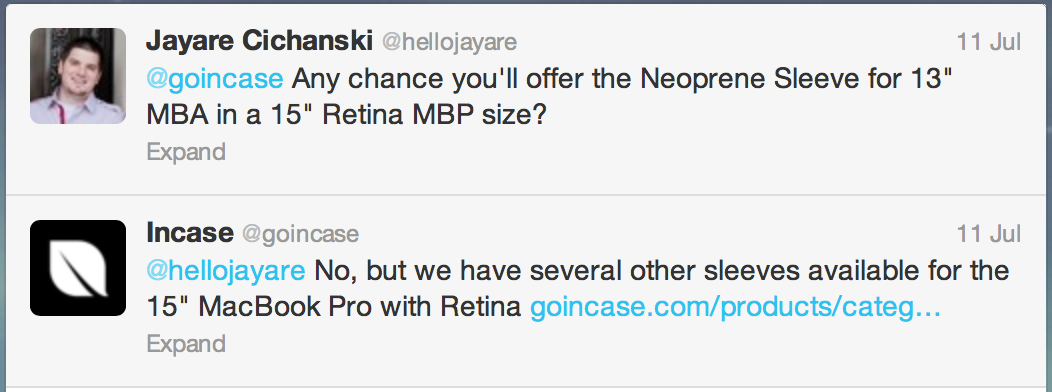The image size is (1052, 392).
Task: Follow the blue @hellojayare mention in Incase's reply
Action: (226, 272)
